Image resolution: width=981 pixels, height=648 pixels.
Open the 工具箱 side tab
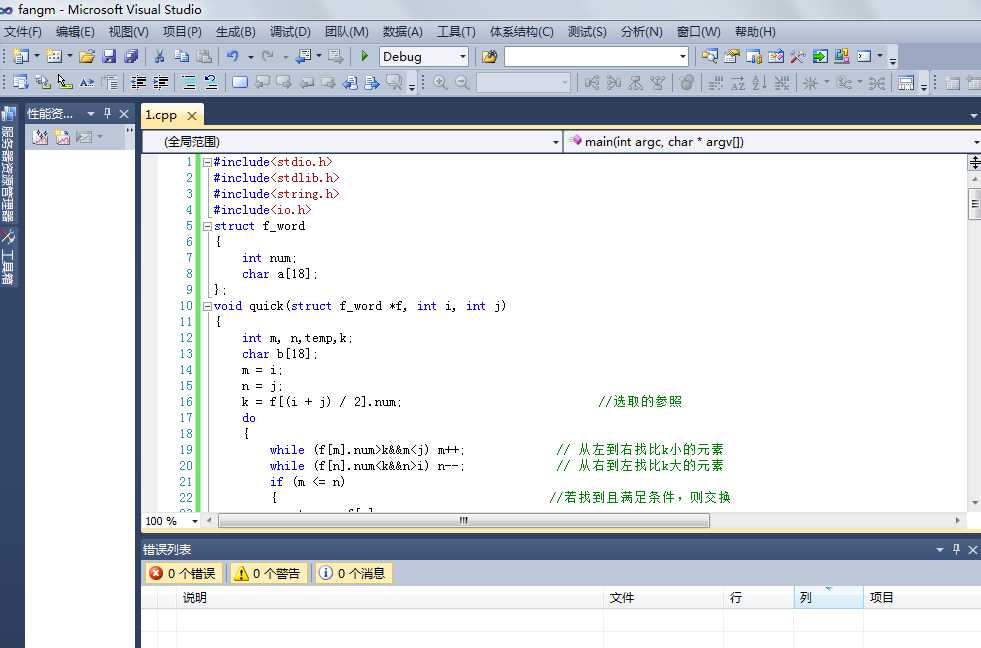coord(8,256)
